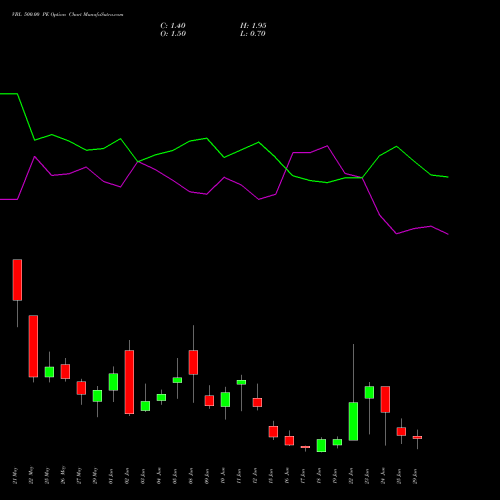This screenshot has height=500, width=500.
Task: Click the closing price value C: 1.40
Action: point(173,26)
